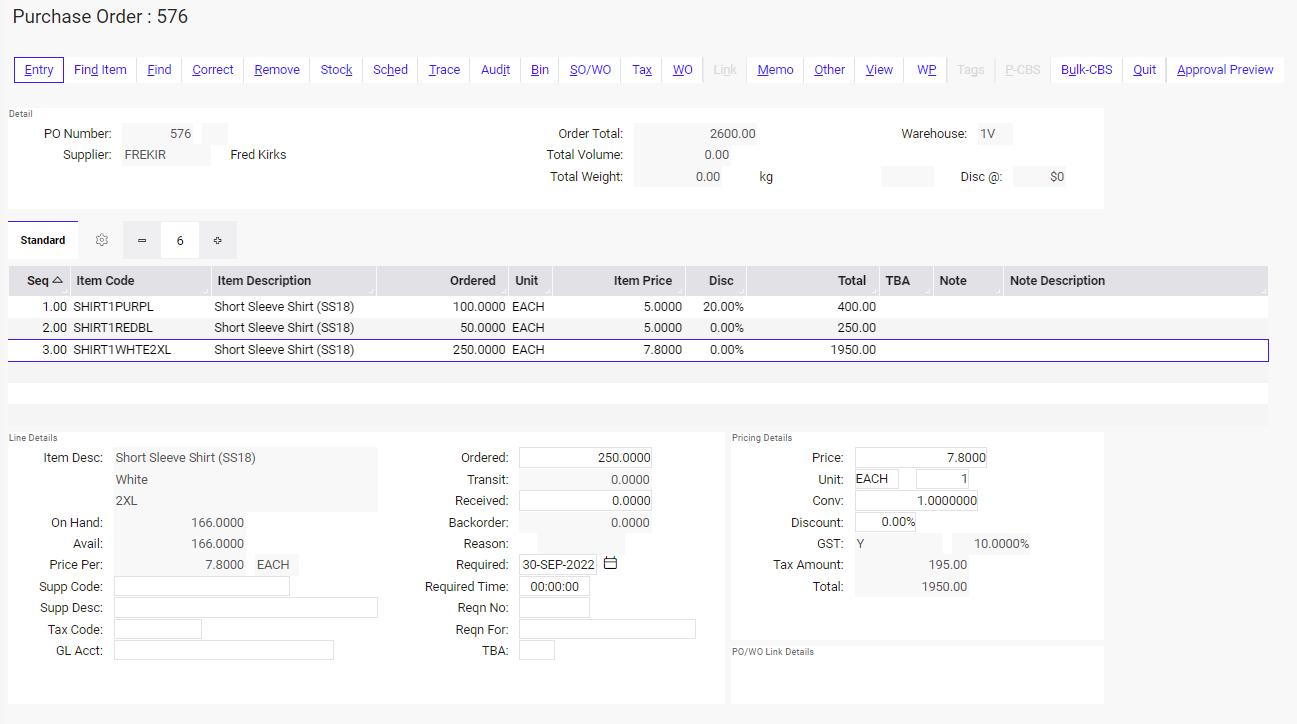Click the TBA checkbox field
Viewport: 1297px width, 724px height.
click(537, 649)
